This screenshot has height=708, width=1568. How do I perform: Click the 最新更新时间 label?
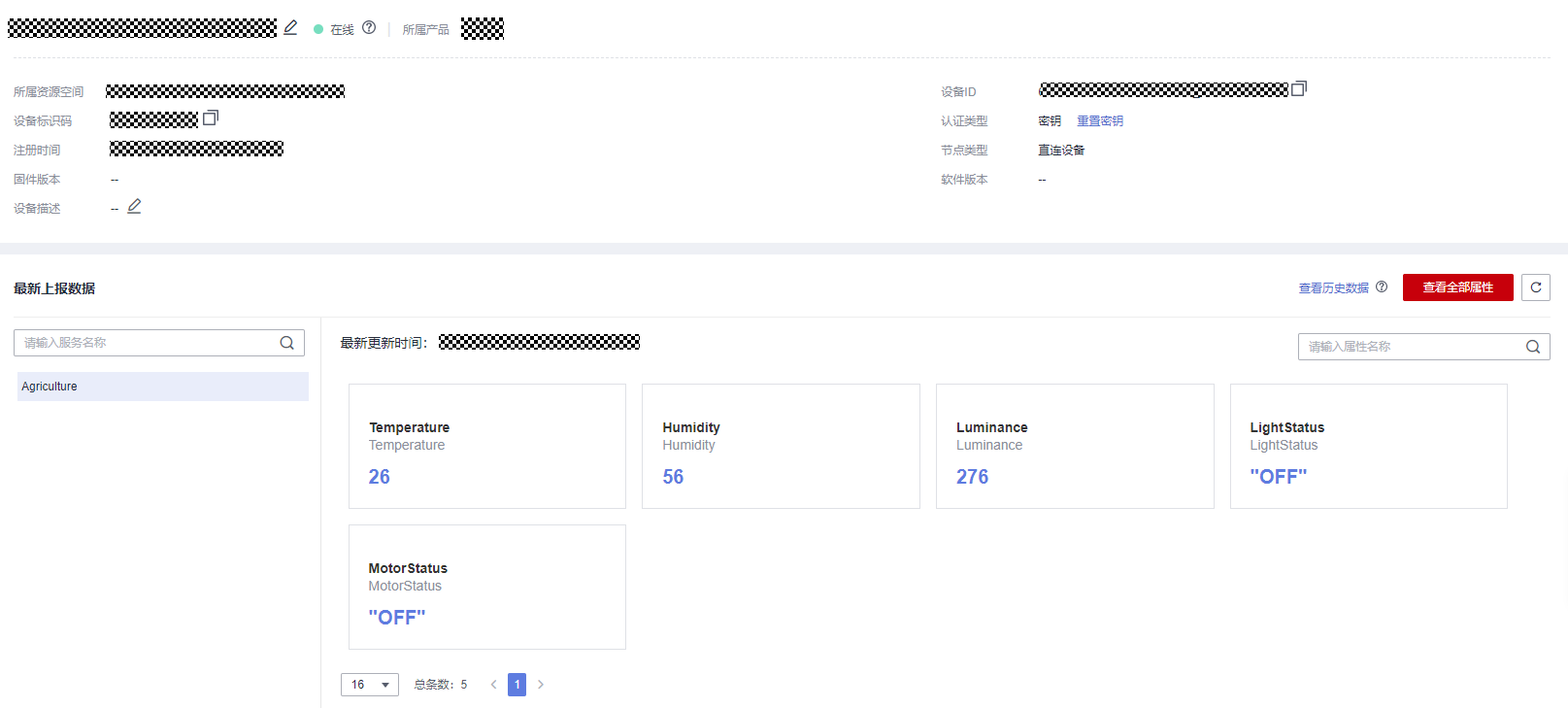pos(384,343)
